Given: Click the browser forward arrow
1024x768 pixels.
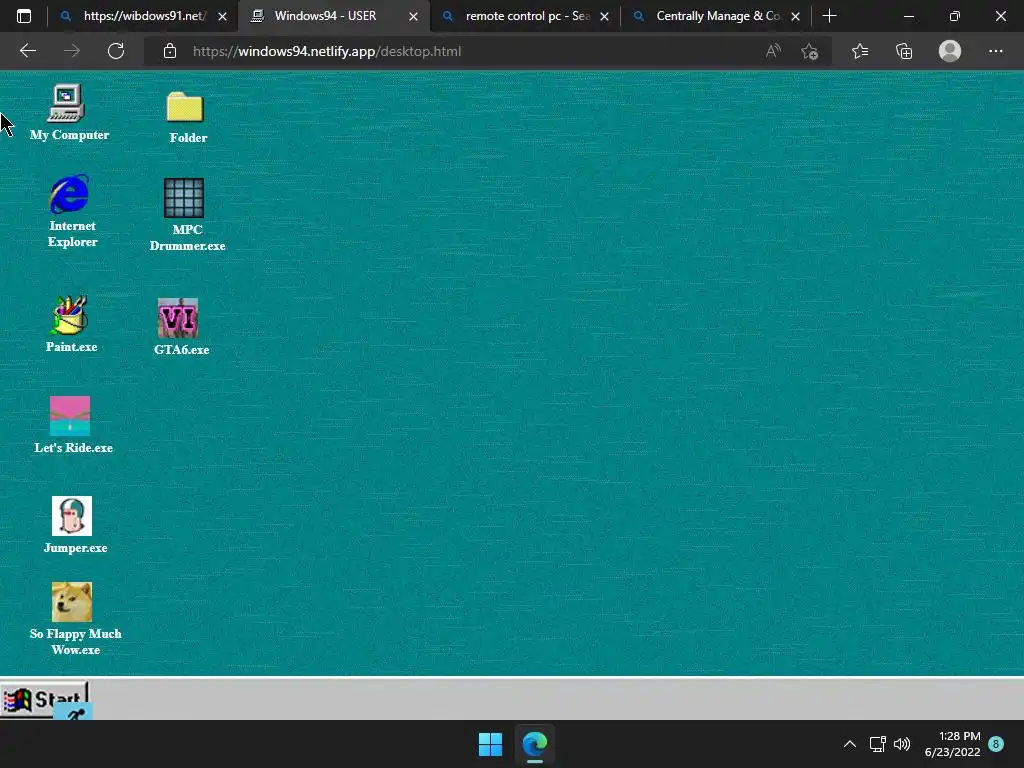Looking at the screenshot, I should point(72,51).
